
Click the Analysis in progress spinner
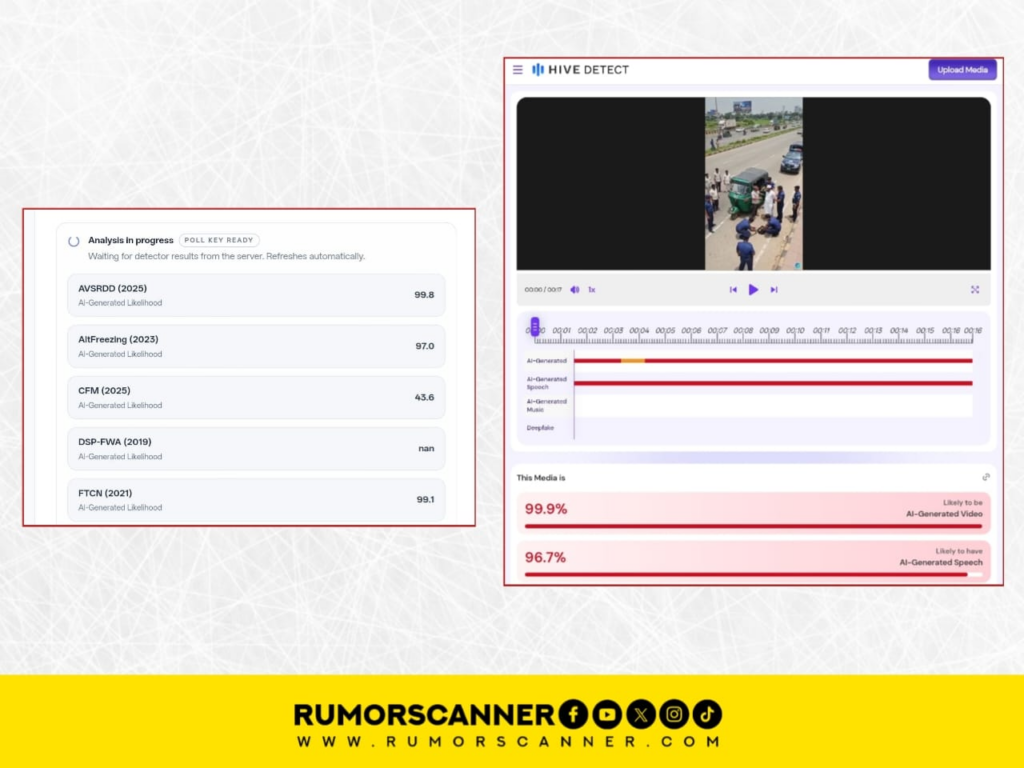click(74, 241)
